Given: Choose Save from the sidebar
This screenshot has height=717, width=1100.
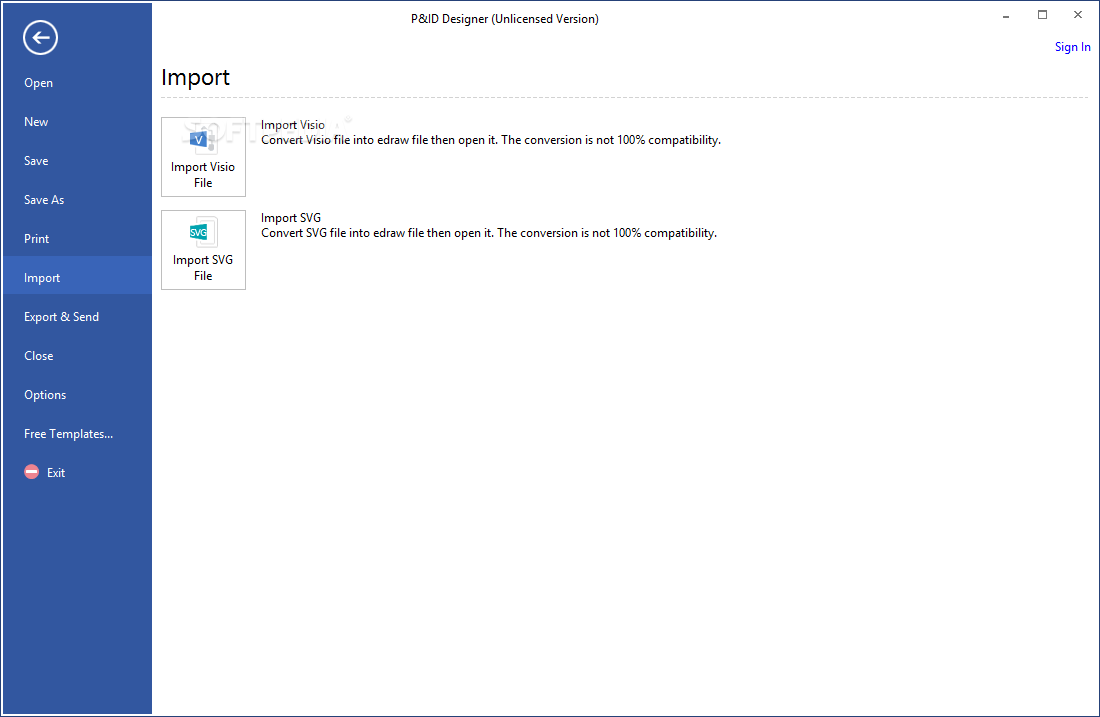Looking at the screenshot, I should 77,161.
